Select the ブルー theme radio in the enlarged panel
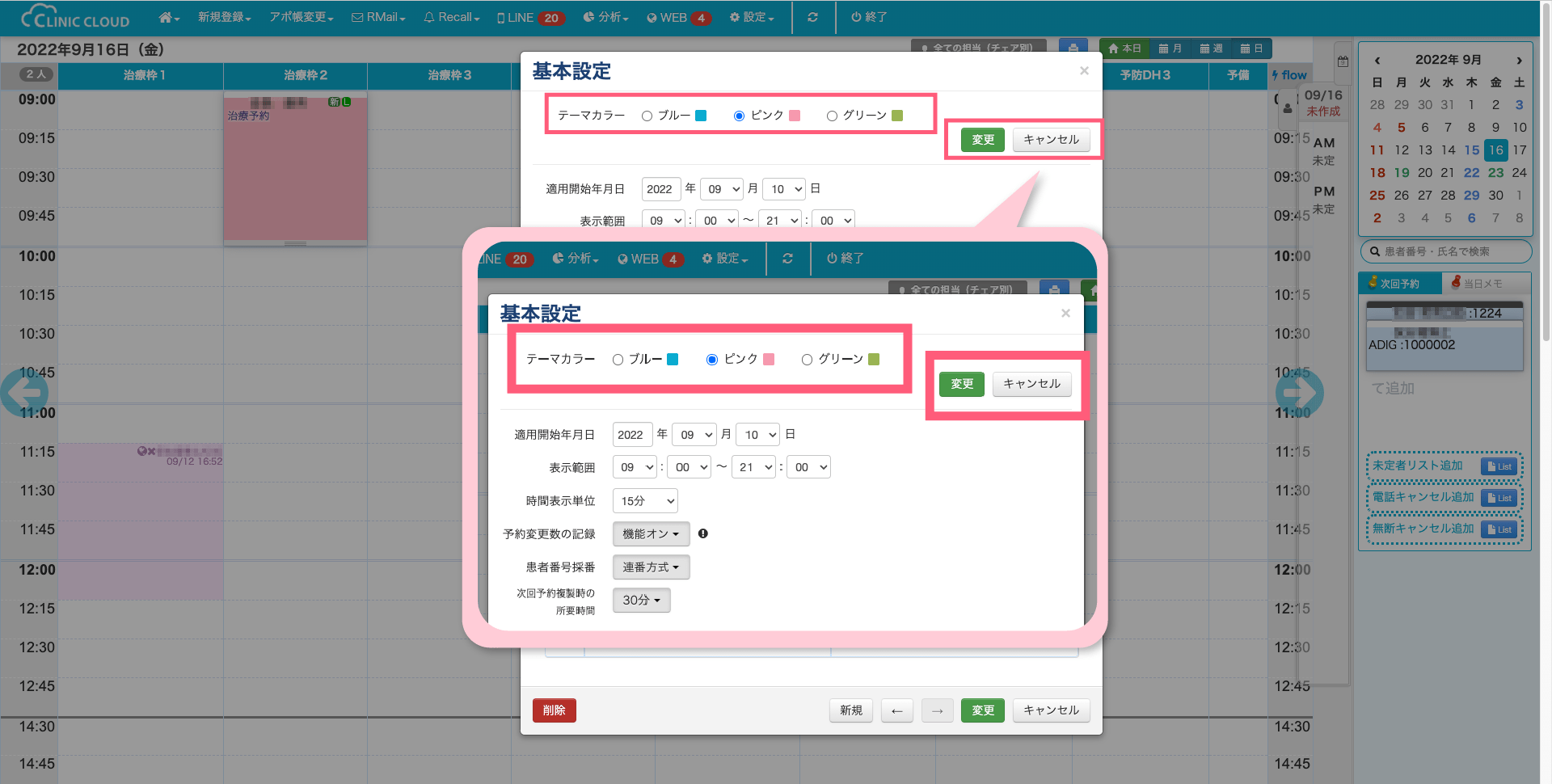1552x784 pixels. (x=618, y=360)
